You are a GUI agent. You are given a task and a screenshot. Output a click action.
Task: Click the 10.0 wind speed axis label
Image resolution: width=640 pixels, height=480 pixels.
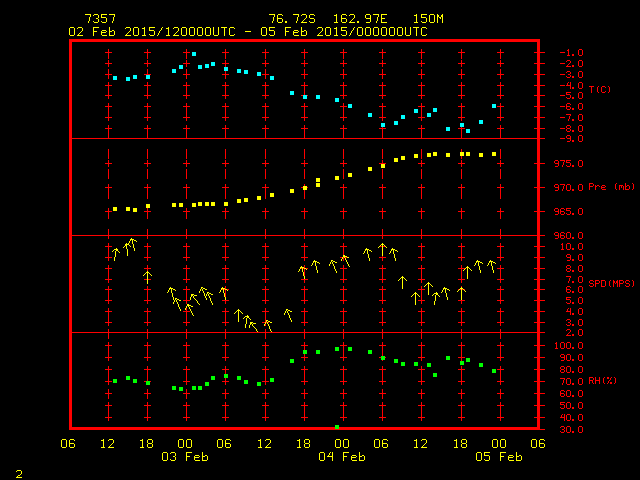coord(571,247)
